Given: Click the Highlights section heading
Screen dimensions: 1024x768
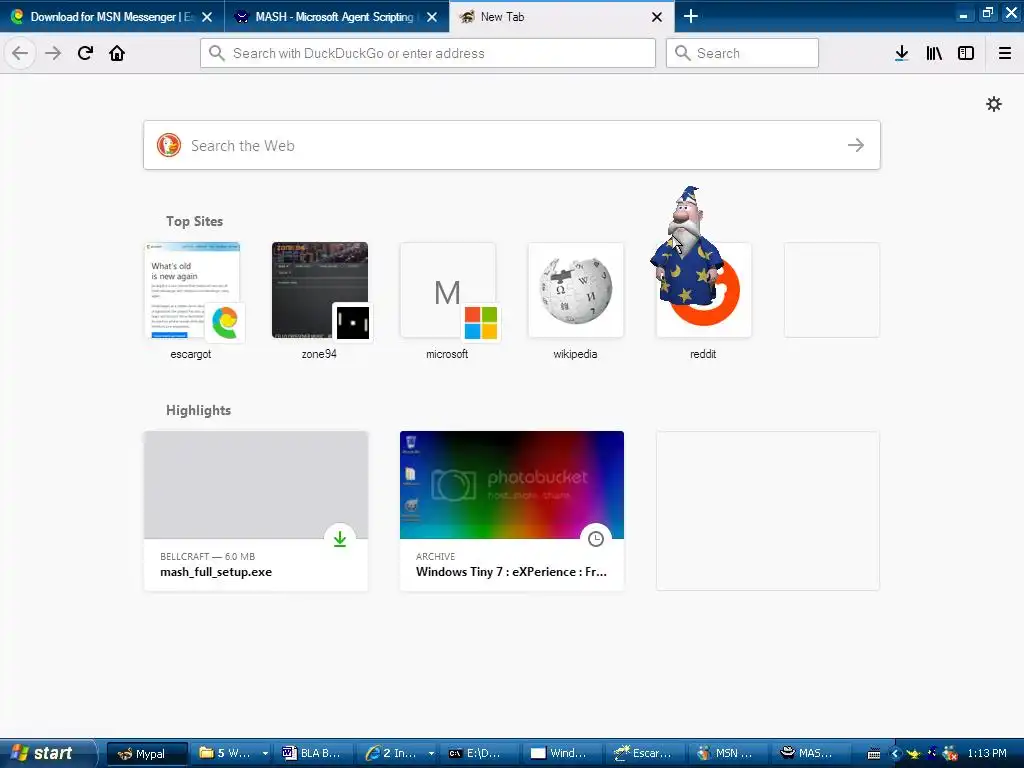Looking at the screenshot, I should pyautogui.click(x=199, y=410).
